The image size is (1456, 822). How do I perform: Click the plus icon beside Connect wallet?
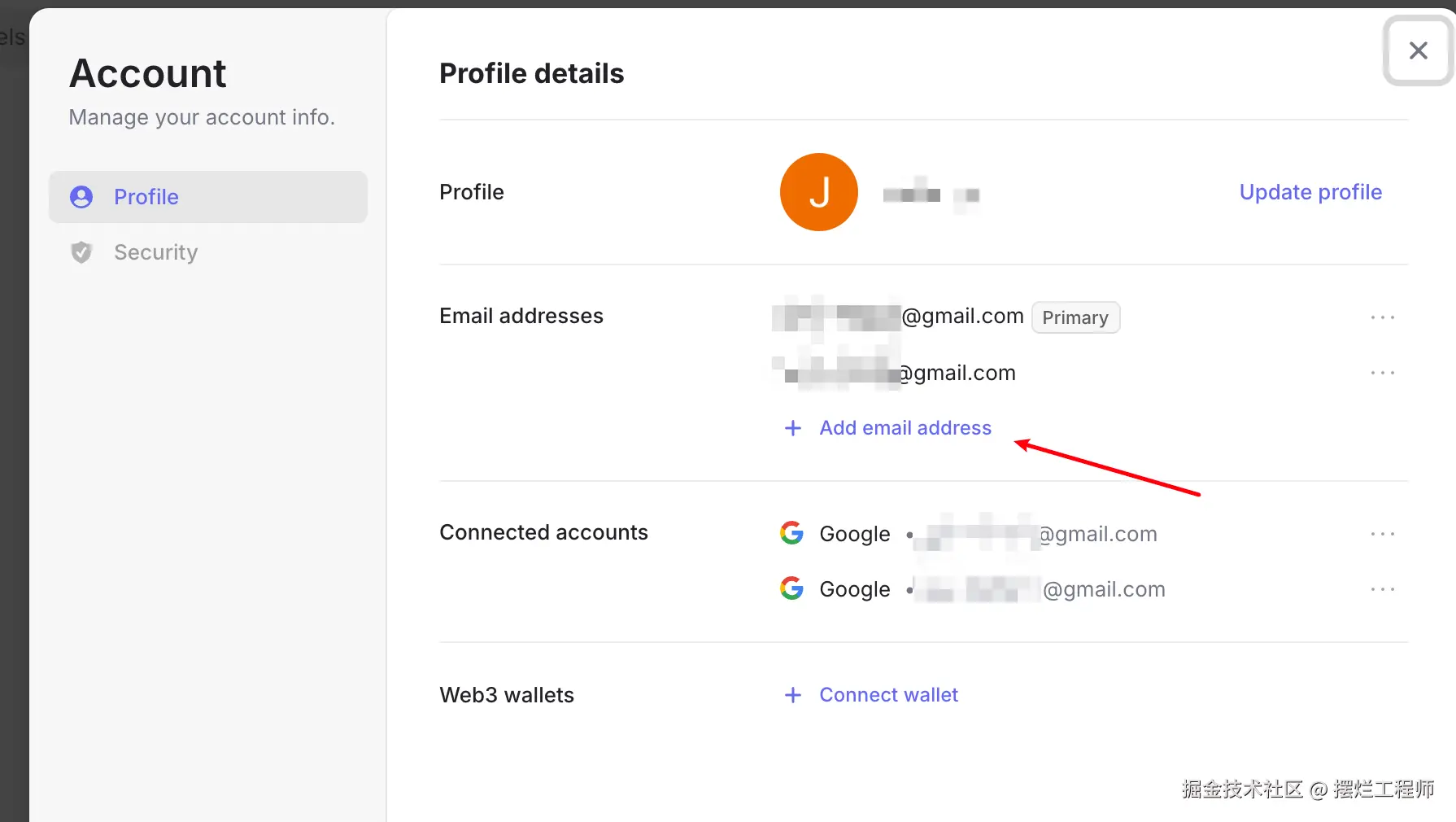coord(792,695)
